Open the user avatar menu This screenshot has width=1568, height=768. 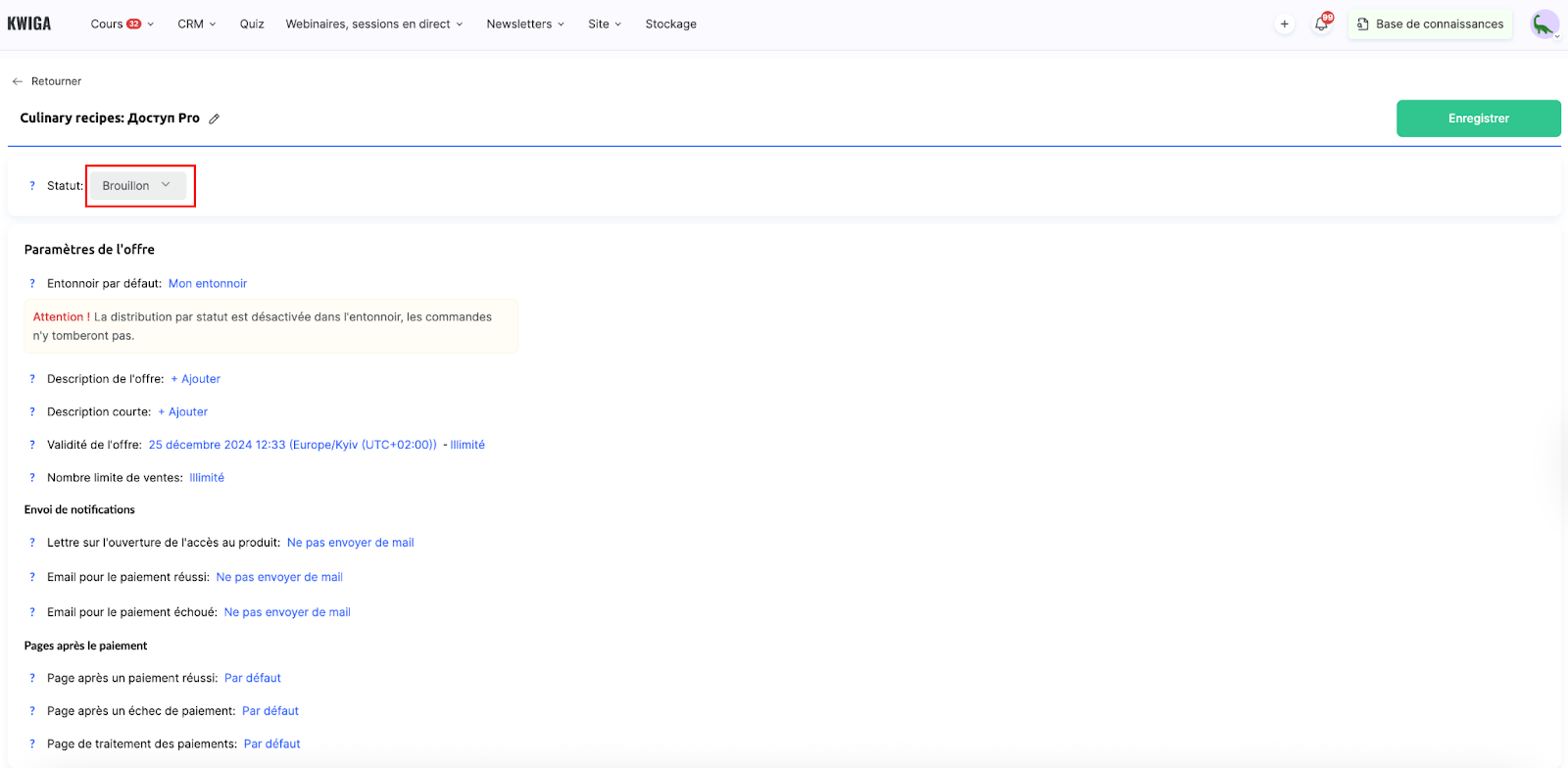(1544, 24)
